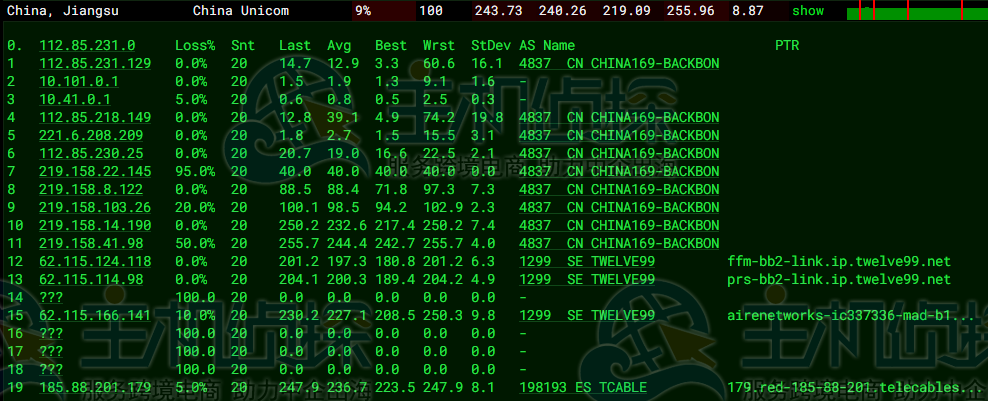Click the 'AS Name' column header

(x=547, y=45)
